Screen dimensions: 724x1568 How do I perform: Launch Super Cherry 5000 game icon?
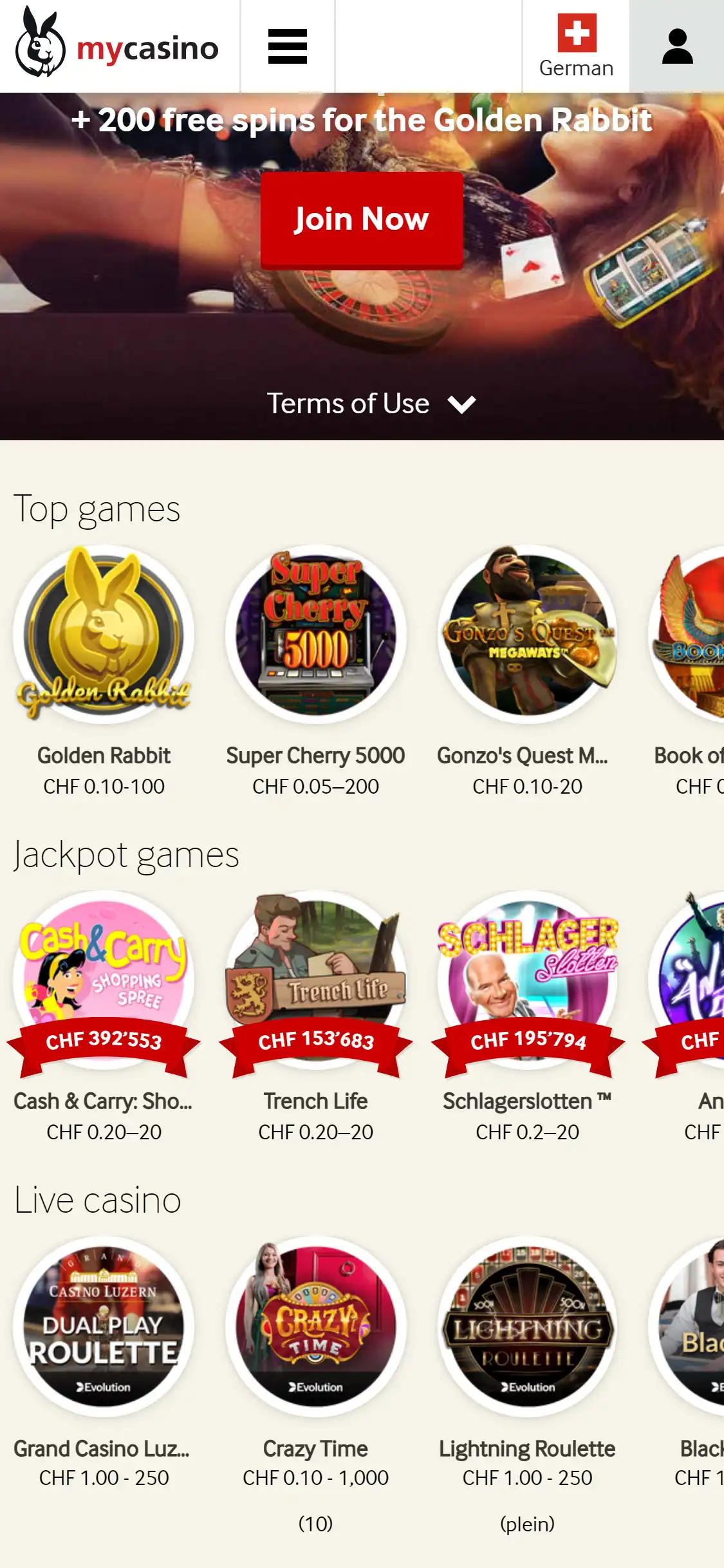[x=315, y=634]
